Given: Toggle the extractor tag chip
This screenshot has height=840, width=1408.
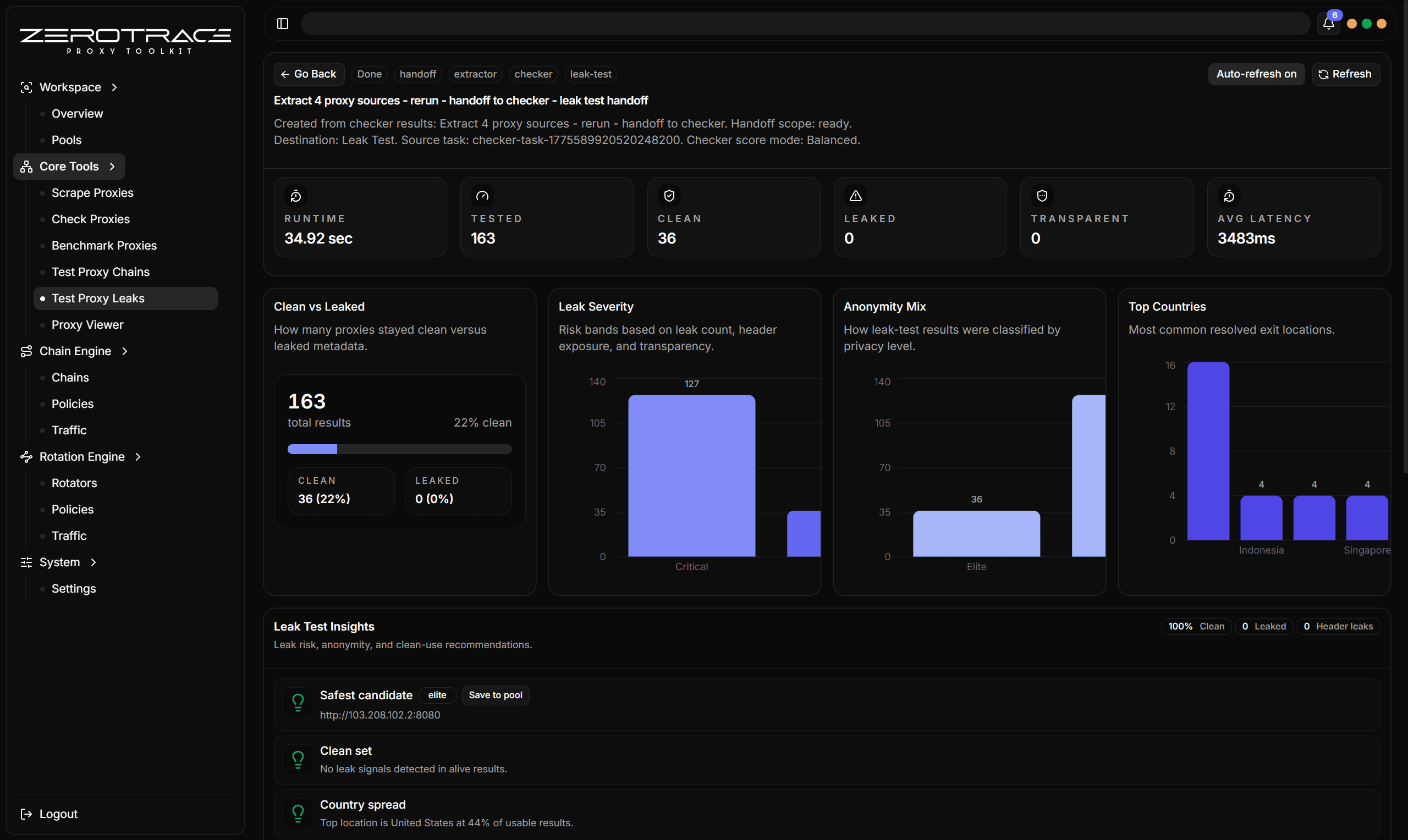Looking at the screenshot, I should pos(475,74).
